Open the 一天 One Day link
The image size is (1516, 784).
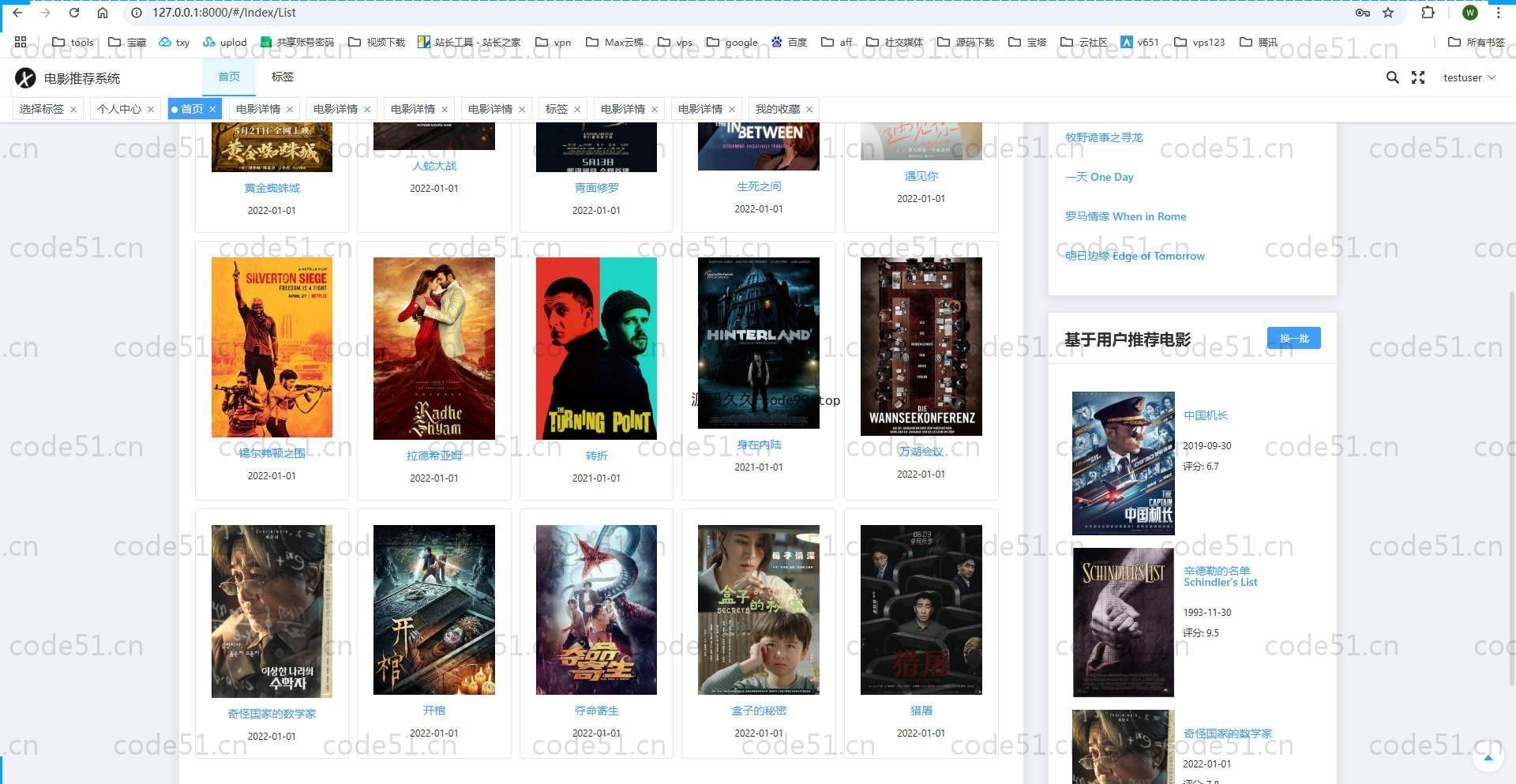coord(1099,177)
